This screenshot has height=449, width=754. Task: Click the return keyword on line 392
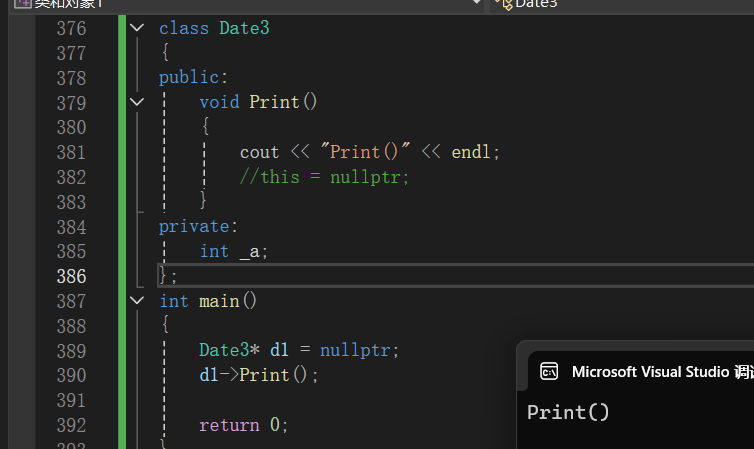229,425
